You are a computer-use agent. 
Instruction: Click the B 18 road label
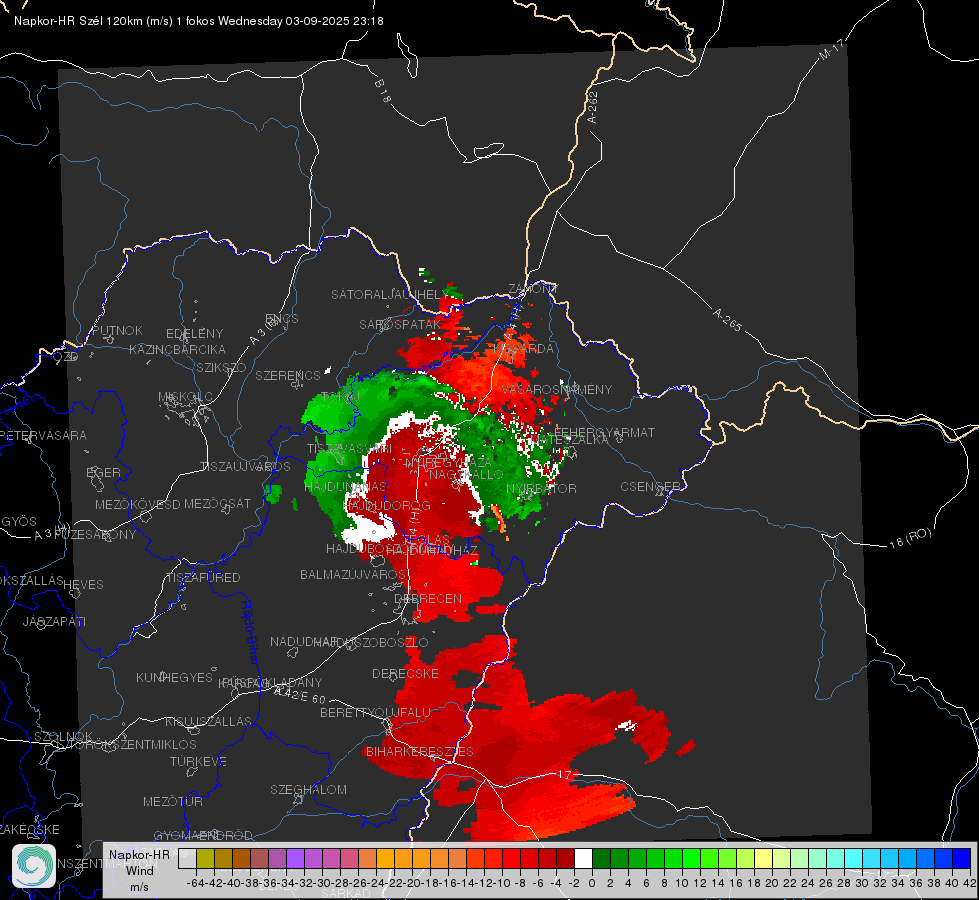coord(383,91)
